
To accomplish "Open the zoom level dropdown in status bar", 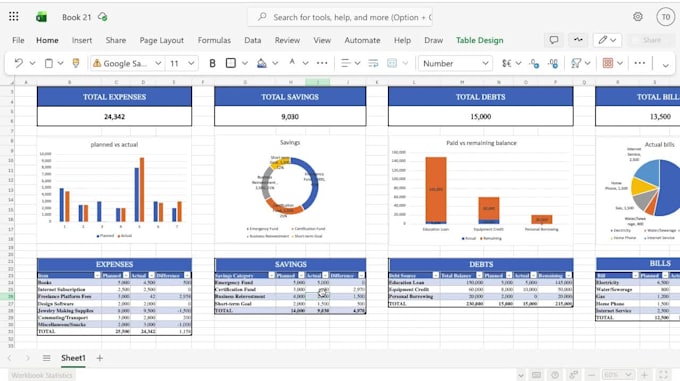I will point(618,374).
